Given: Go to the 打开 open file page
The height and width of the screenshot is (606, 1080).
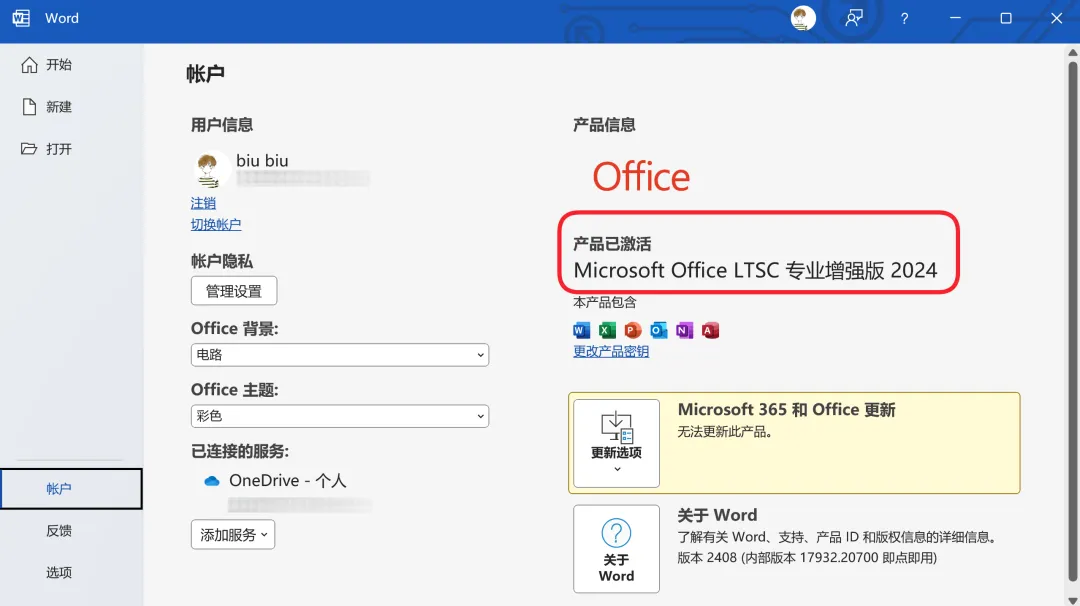Looking at the screenshot, I should coord(59,149).
